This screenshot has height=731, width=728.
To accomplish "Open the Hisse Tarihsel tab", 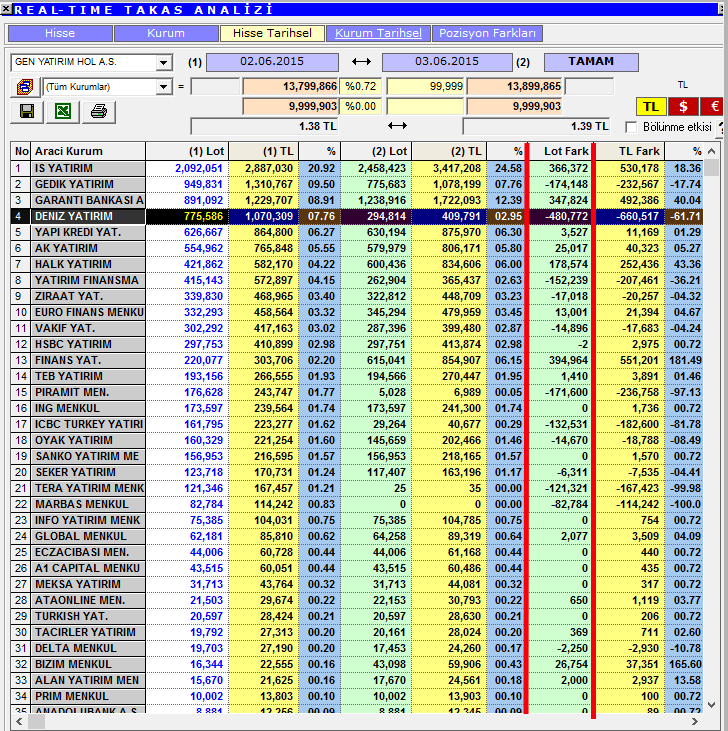I will click(272, 33).
